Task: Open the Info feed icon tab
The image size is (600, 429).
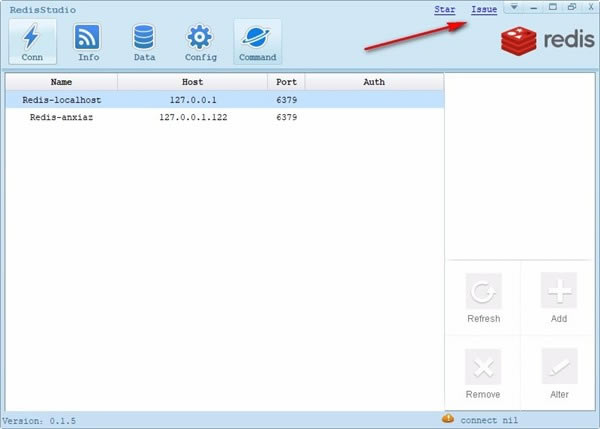Action: point(88,42)
